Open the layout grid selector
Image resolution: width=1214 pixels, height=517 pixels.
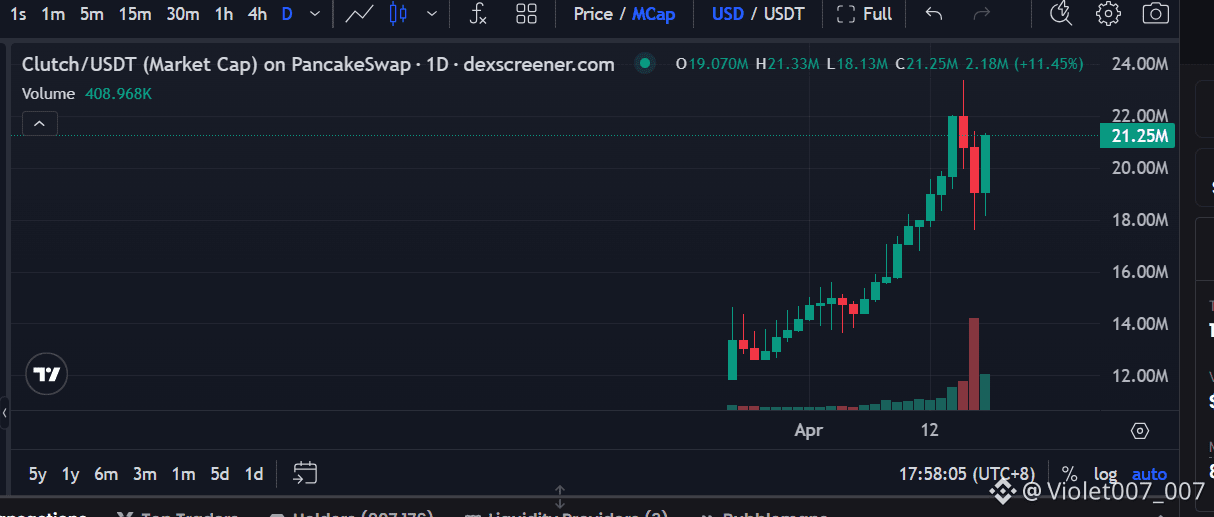(526, 14)
